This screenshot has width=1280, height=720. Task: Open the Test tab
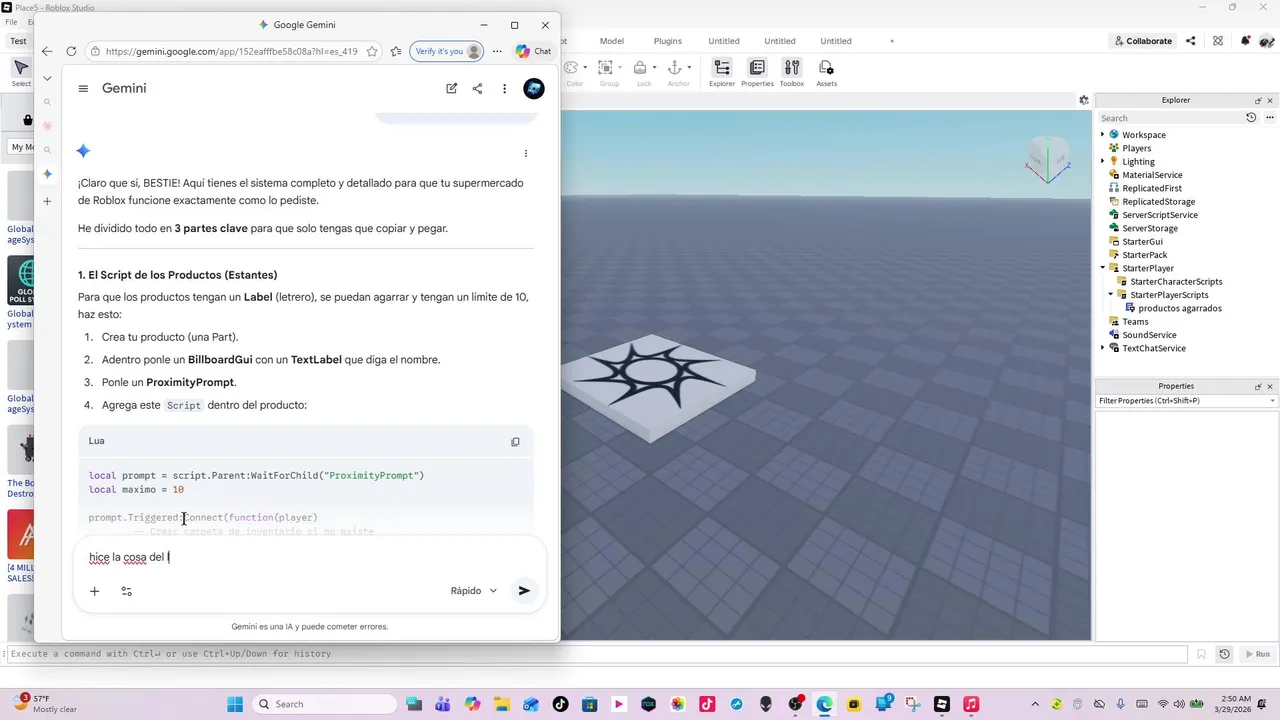[18, 41]
